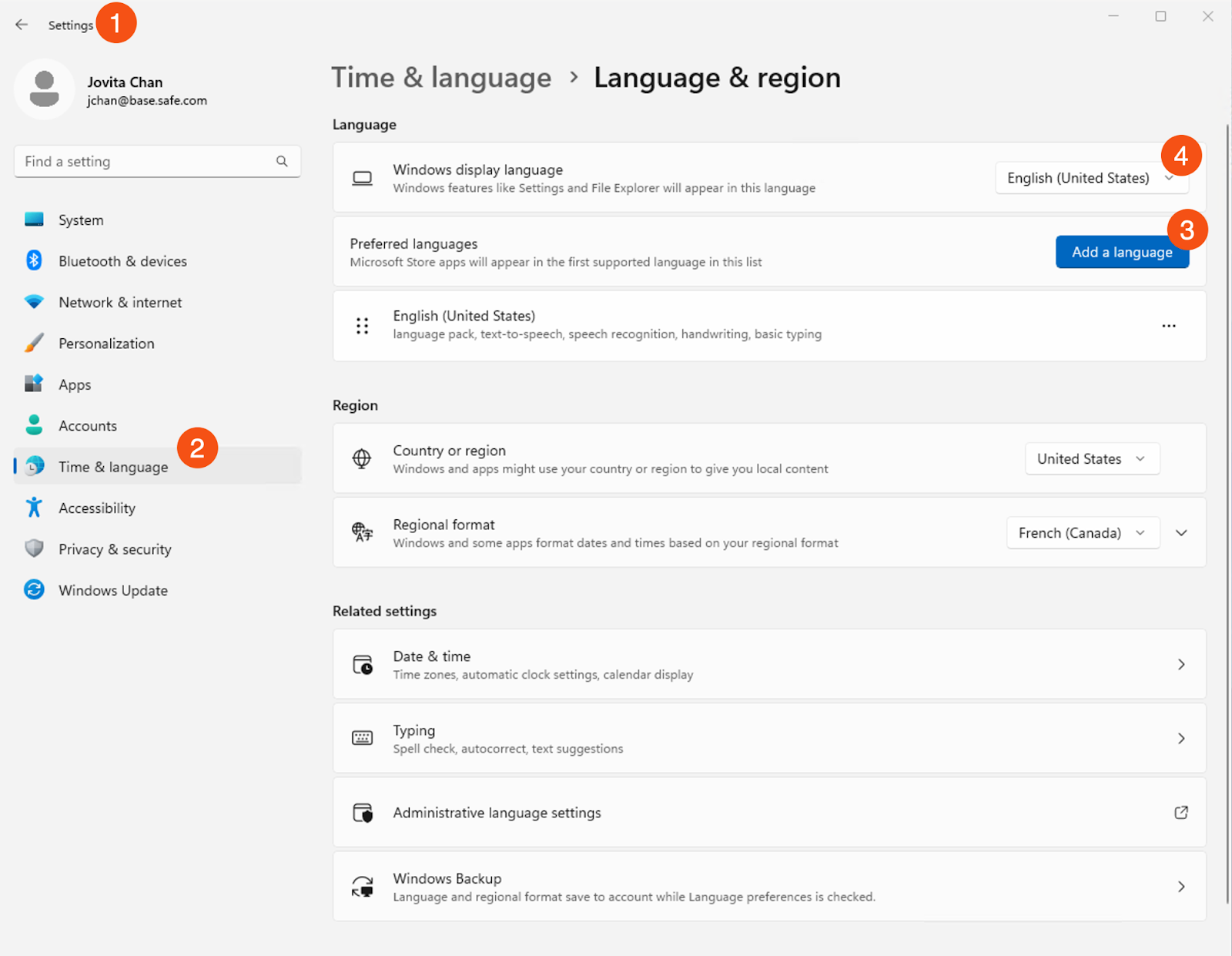
Task: Open the Windows Backup row
Action: coord(769,887)
